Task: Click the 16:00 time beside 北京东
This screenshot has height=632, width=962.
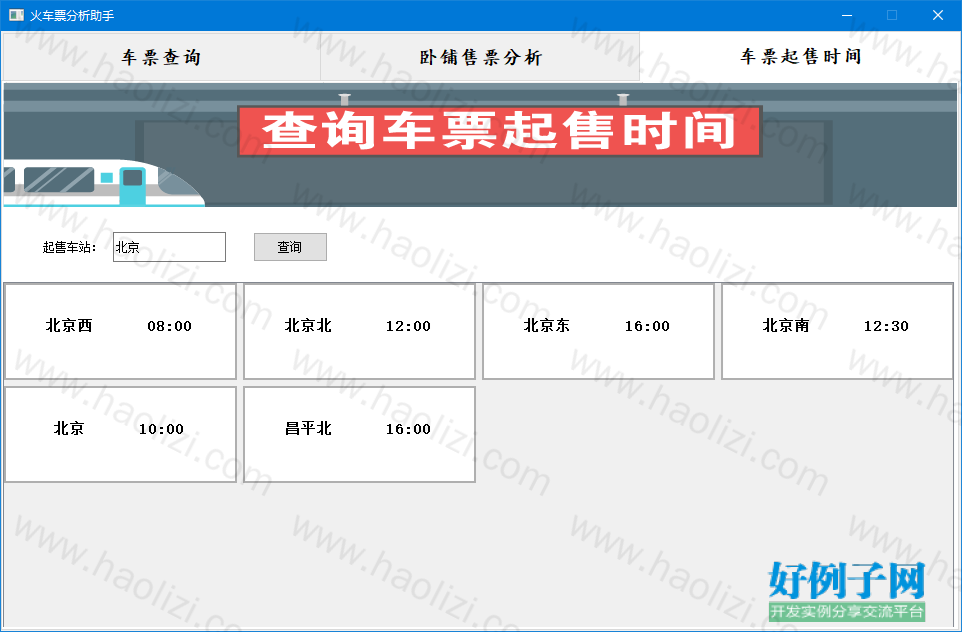Action: pyautogui.click(x=647, y=326)
